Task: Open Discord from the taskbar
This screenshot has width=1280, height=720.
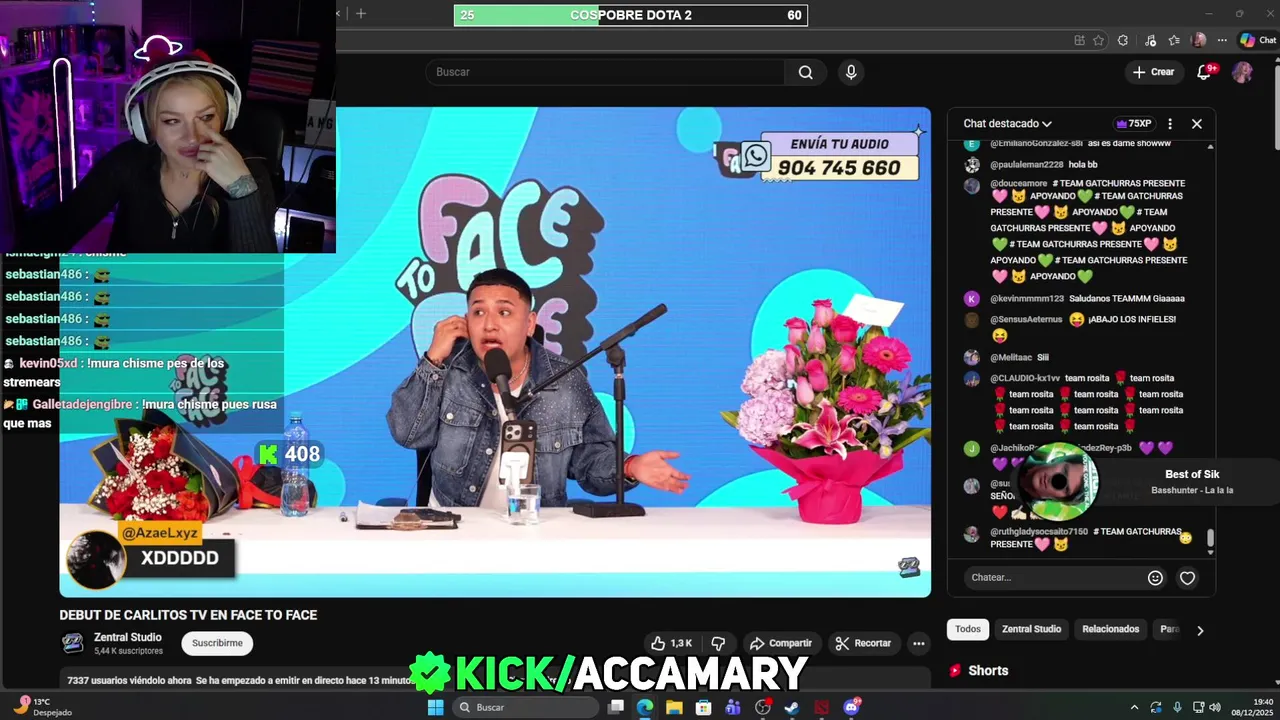Action: tap(851, 707)
